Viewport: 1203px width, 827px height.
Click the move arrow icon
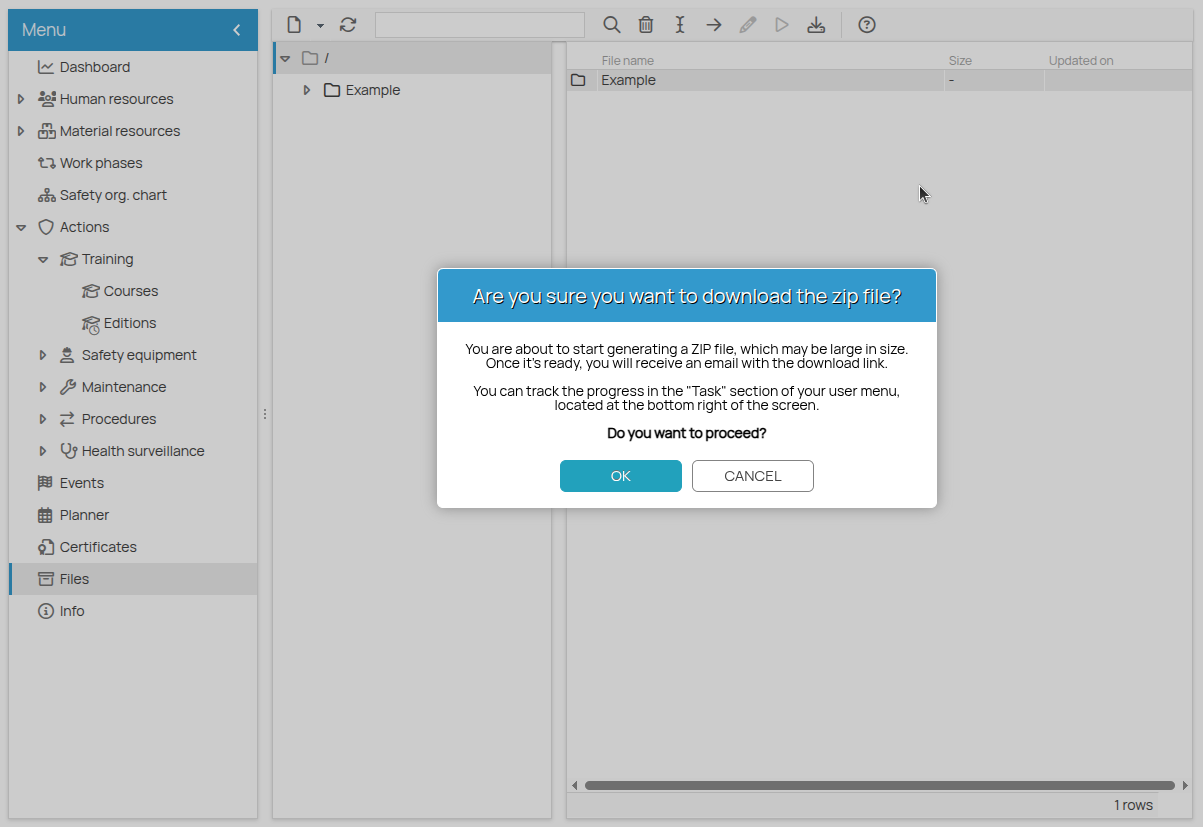click(x=714, y=25)
